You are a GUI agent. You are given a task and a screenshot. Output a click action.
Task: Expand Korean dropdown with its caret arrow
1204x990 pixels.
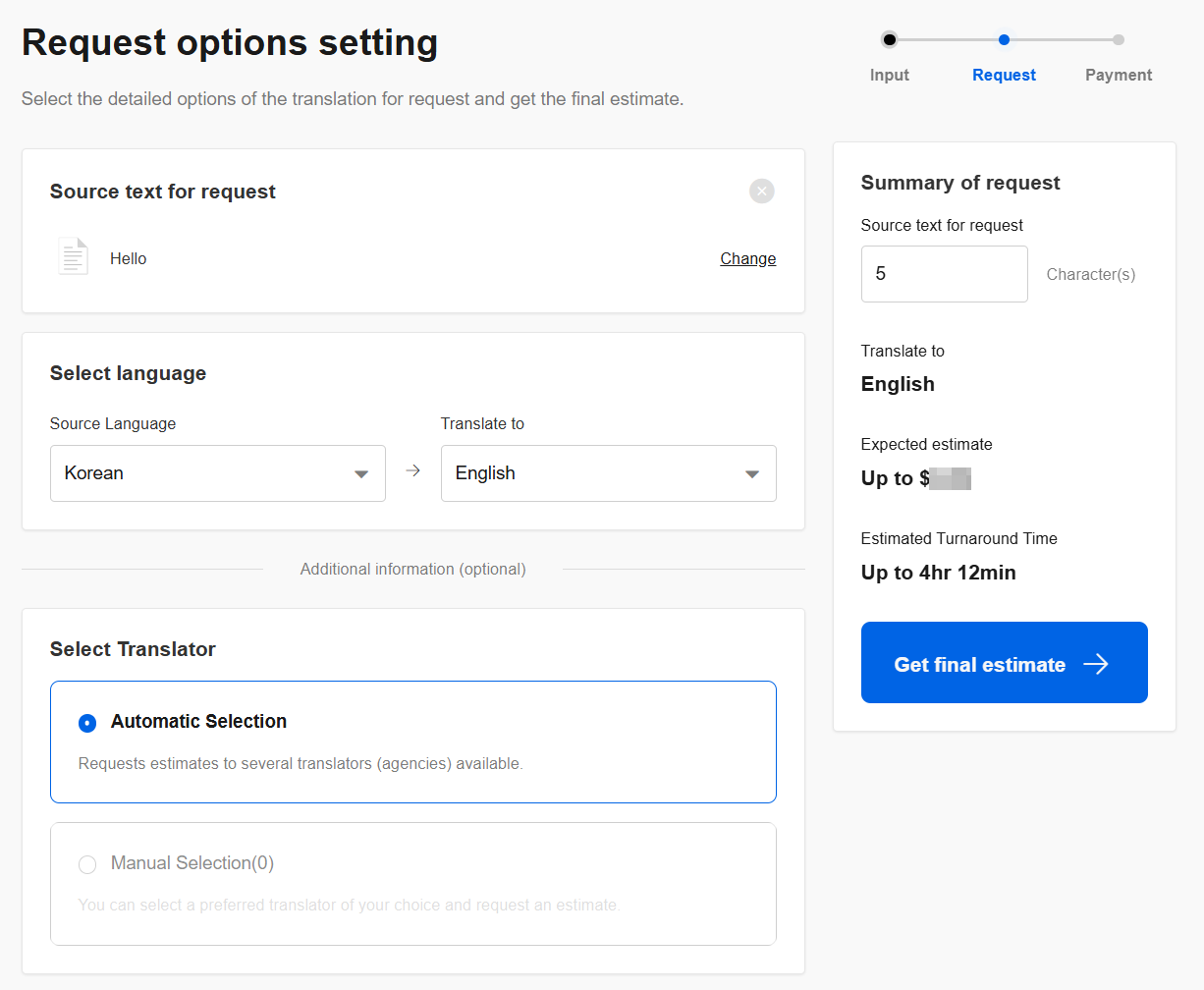click(361, 474)
